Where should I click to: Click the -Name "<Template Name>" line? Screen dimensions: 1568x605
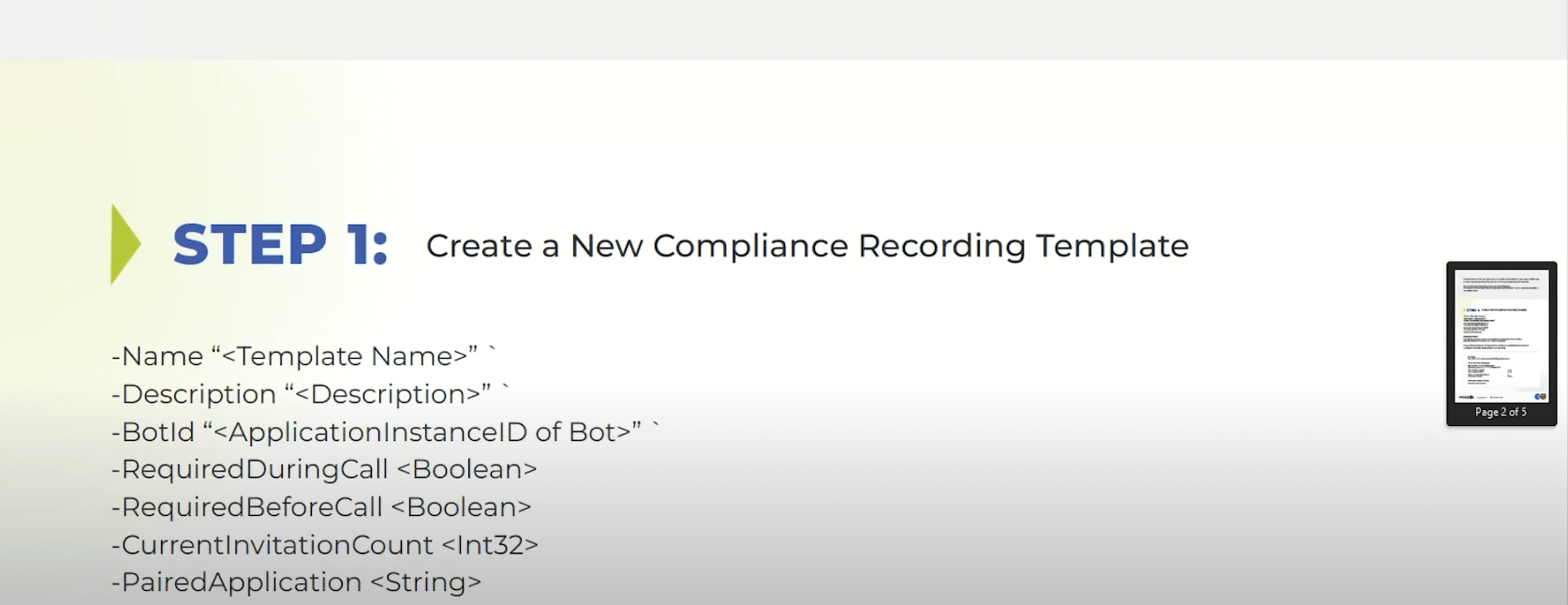(x=302, y=357)
